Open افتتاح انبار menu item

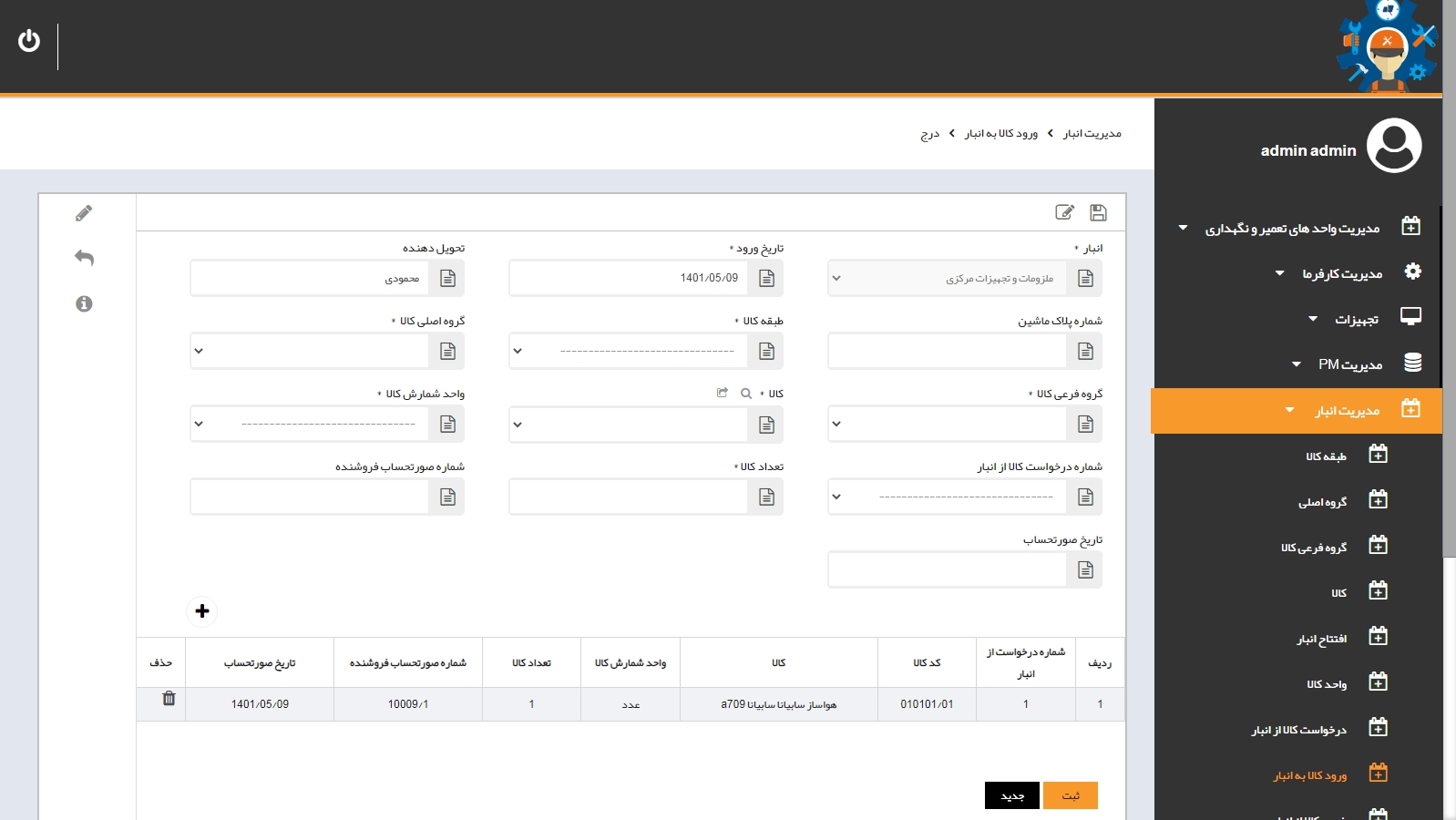coord(1321,639)
